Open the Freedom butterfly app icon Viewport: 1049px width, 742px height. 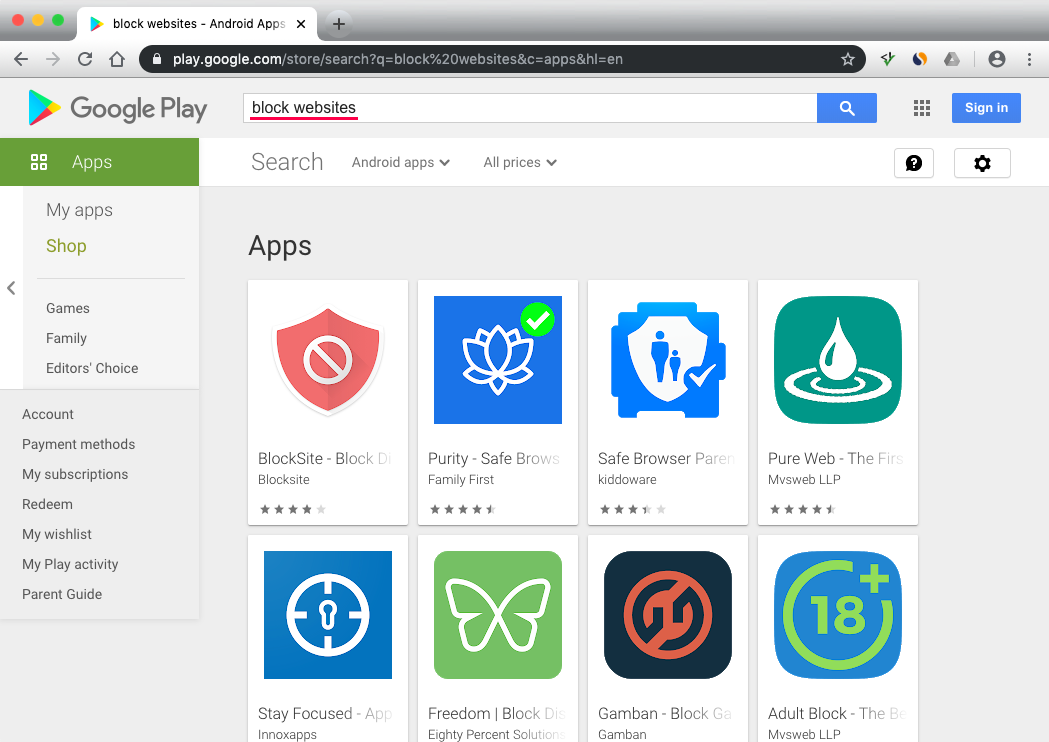click(x=498, y=615)
